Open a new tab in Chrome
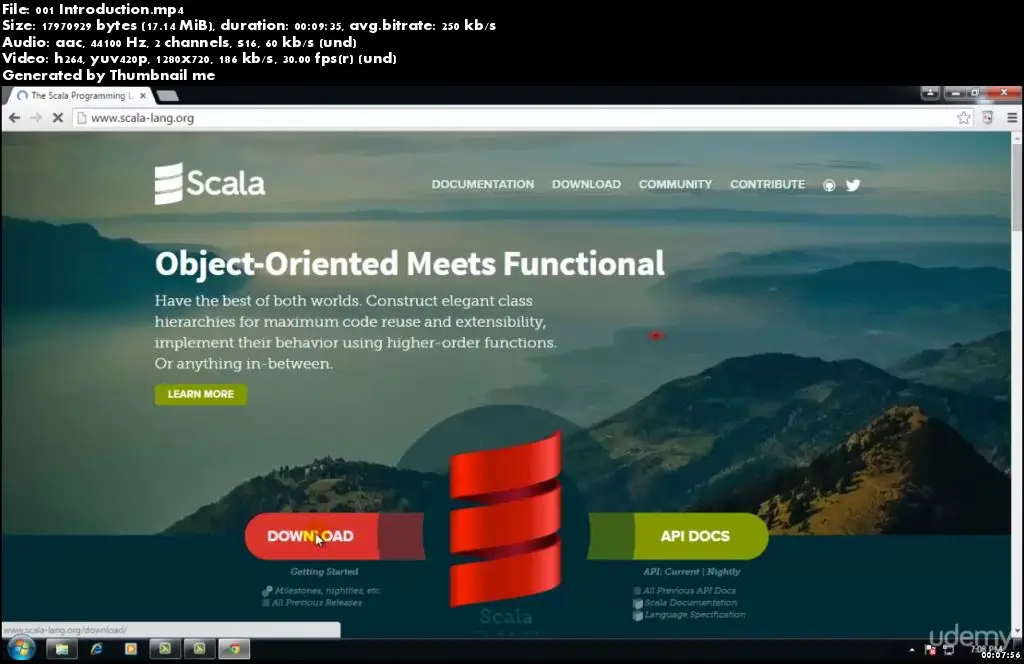 pos(168,96)
